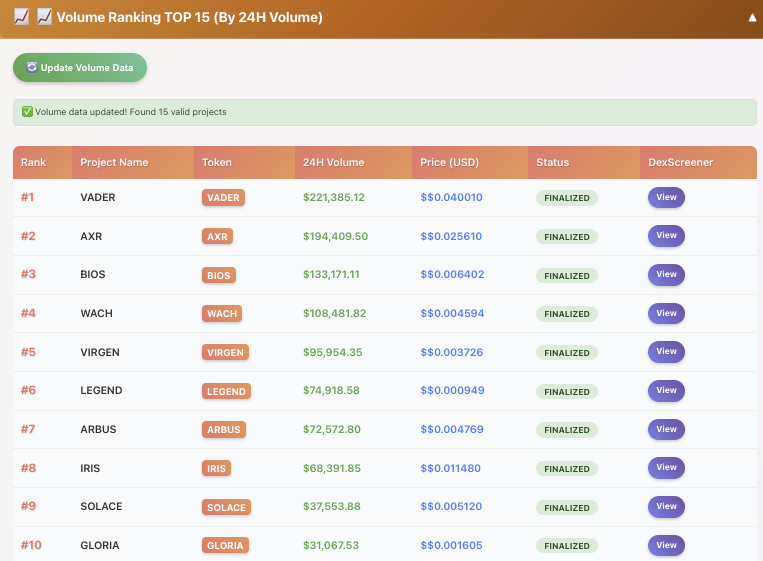Select the VIRGEN token badge

click(225, 352)
